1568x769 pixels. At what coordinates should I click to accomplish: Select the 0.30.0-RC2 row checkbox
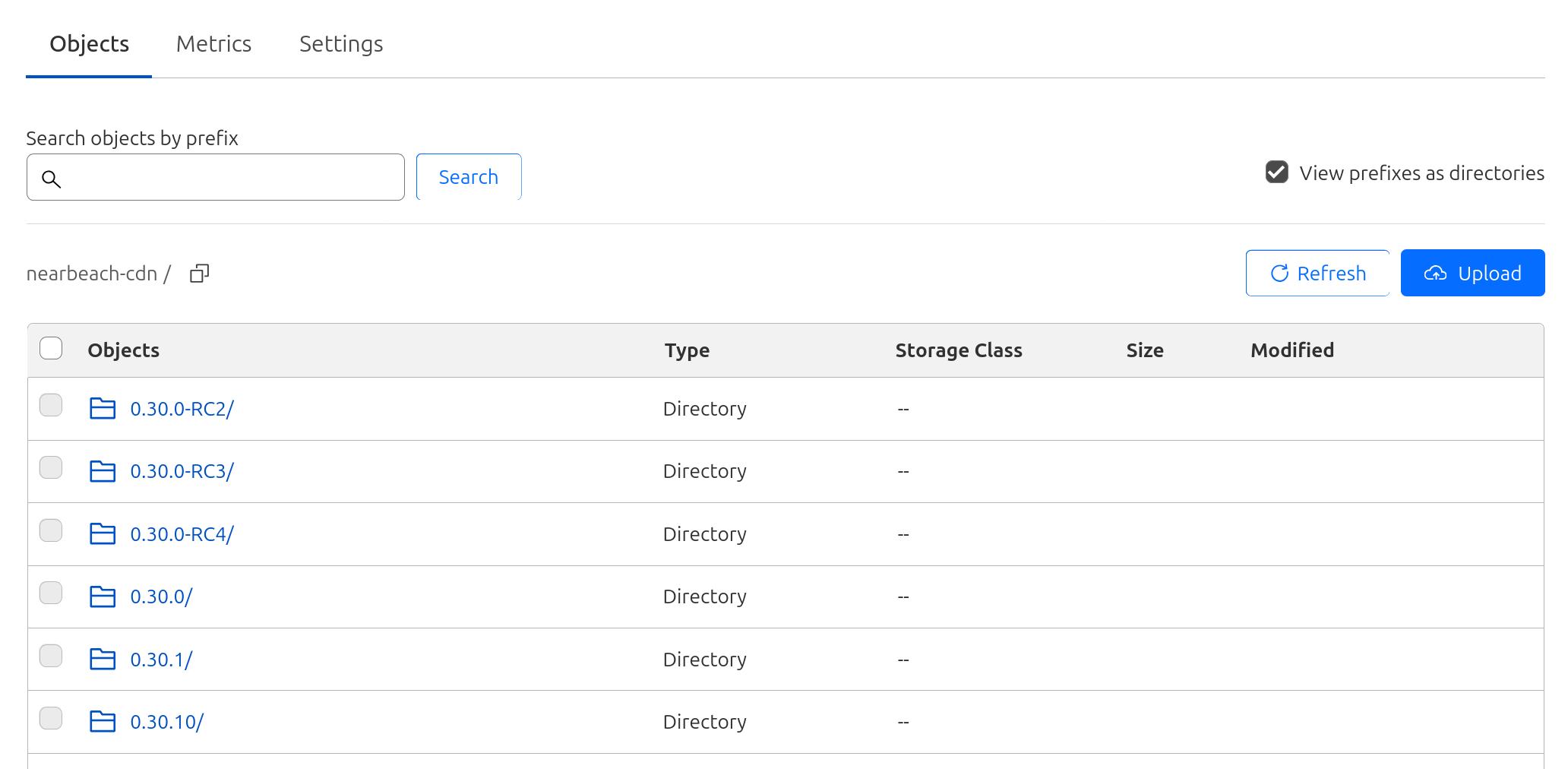51,406
